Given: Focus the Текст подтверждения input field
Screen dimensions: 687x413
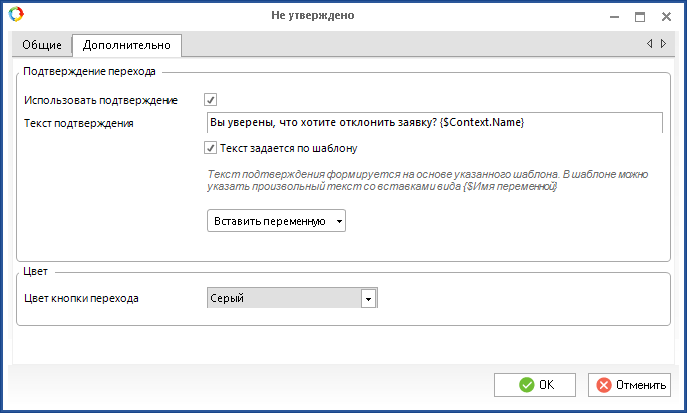Looking at the screenshot, I should 433,122.
